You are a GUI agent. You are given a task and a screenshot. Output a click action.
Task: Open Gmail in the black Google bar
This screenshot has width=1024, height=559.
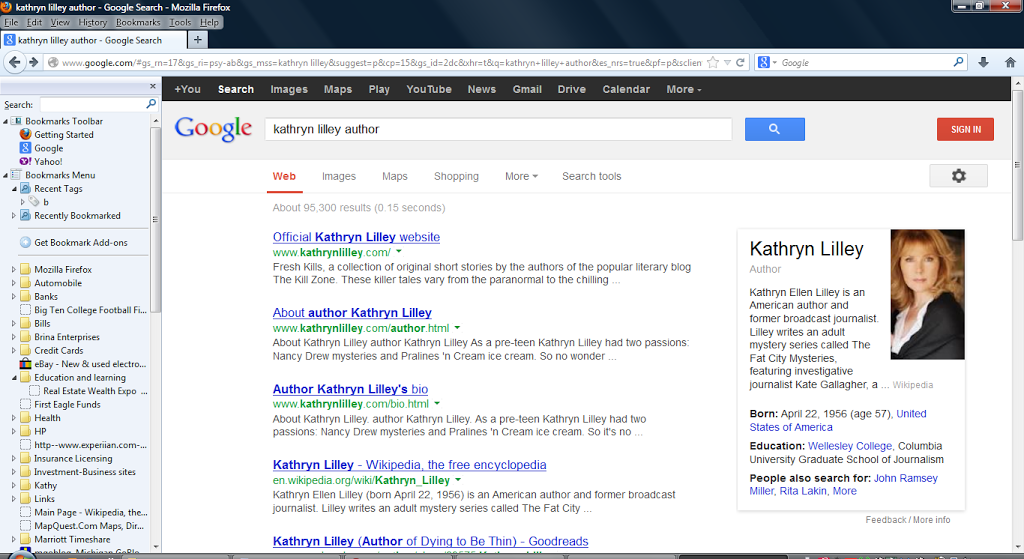click(x=527, y=89)
